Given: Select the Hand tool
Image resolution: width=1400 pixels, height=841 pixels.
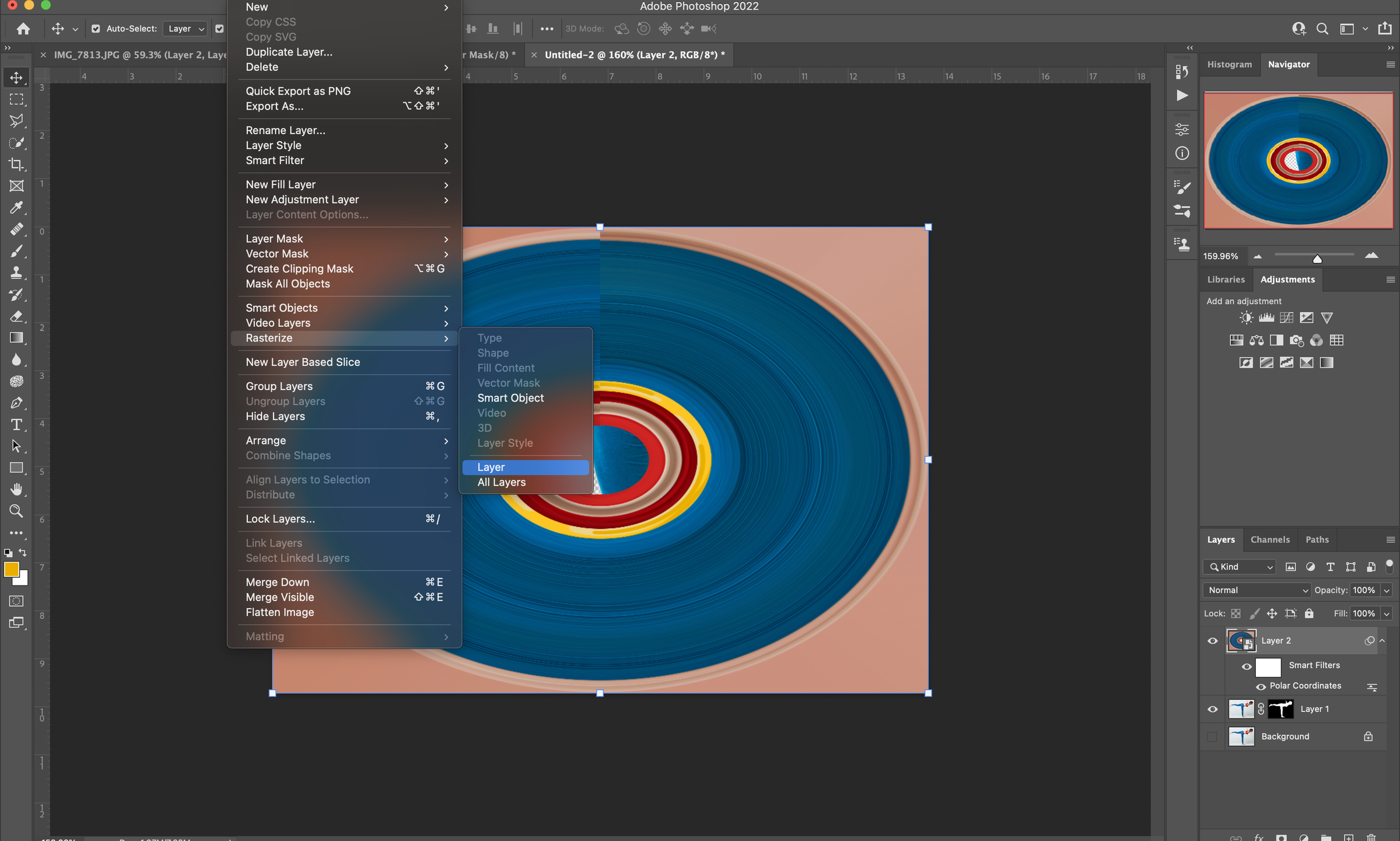Looking at the screenshot, I should (16, 489).
